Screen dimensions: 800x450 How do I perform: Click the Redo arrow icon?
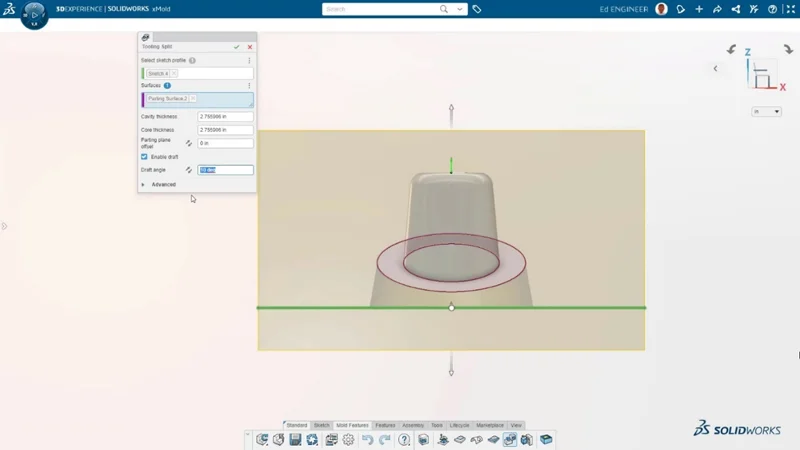(384, 440)
